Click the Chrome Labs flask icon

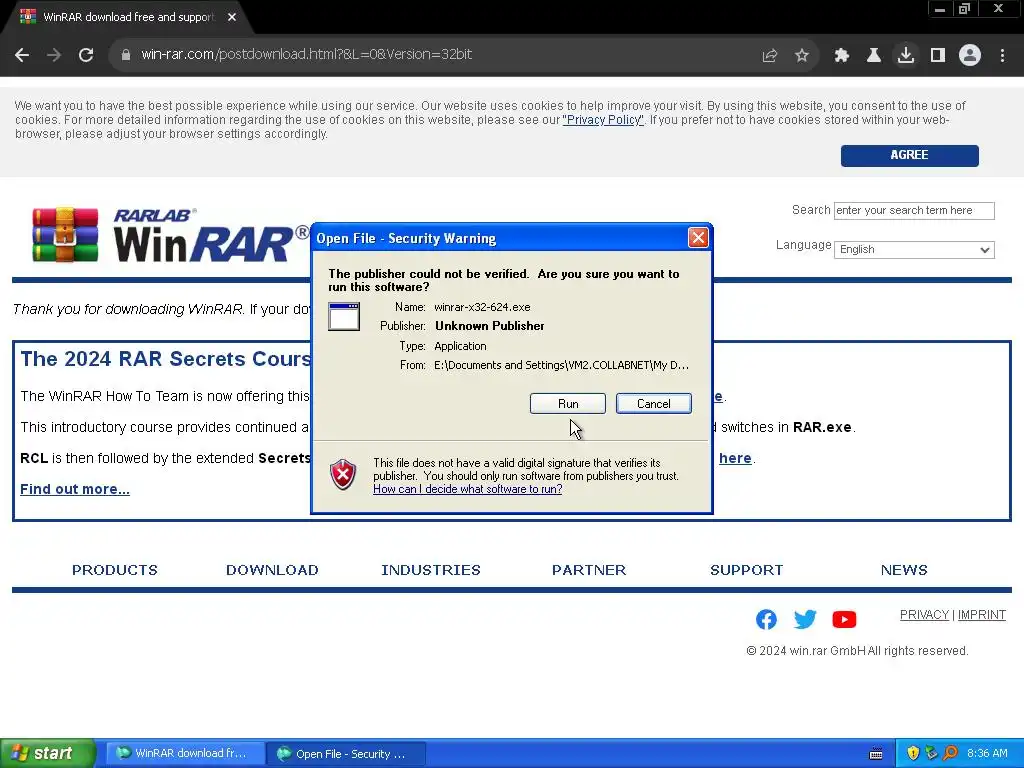(873, 56)
